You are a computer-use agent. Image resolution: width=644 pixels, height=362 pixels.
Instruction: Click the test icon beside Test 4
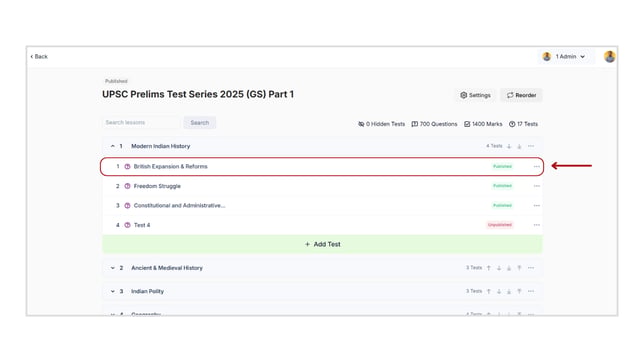click(x=127, y=225)
